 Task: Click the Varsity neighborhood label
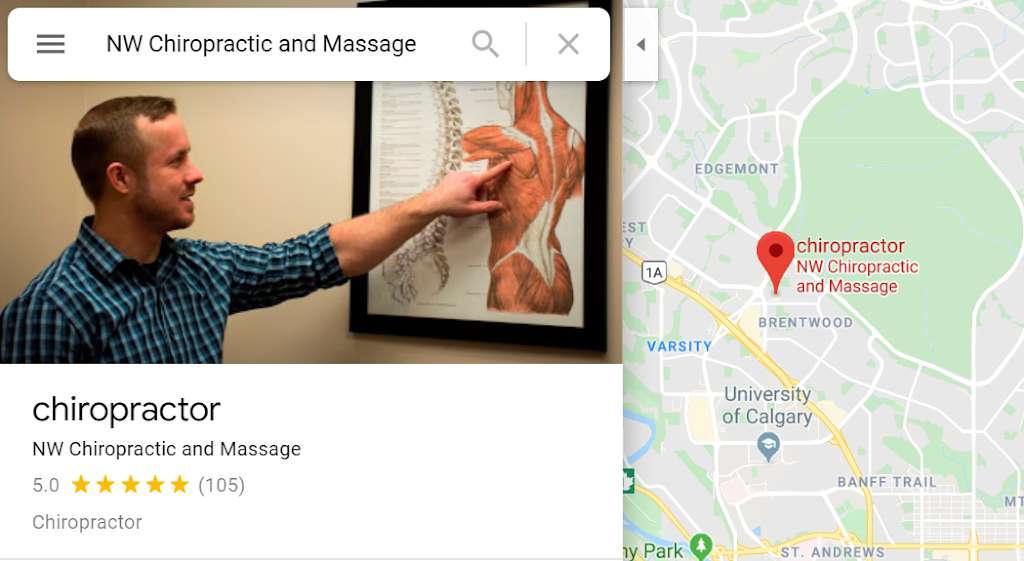(x=679, y=347)
